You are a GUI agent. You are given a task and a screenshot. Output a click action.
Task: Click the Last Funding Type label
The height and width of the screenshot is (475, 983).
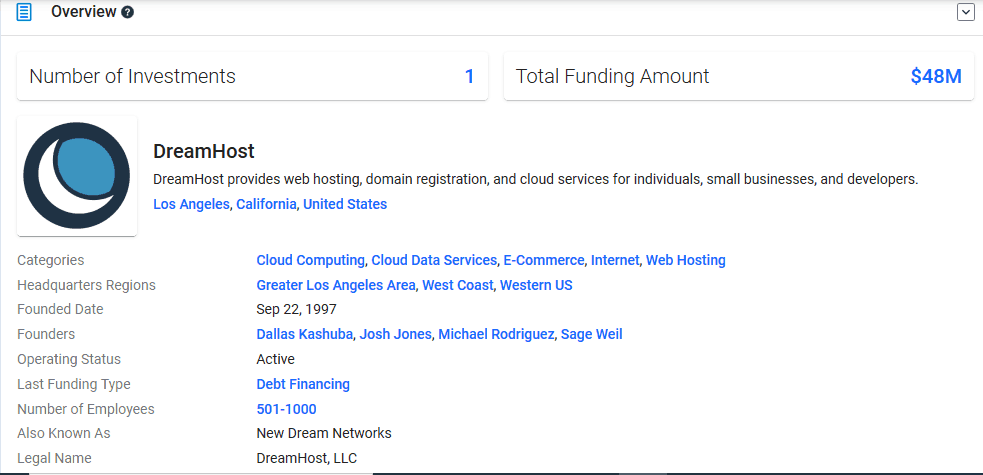(74, 384)
